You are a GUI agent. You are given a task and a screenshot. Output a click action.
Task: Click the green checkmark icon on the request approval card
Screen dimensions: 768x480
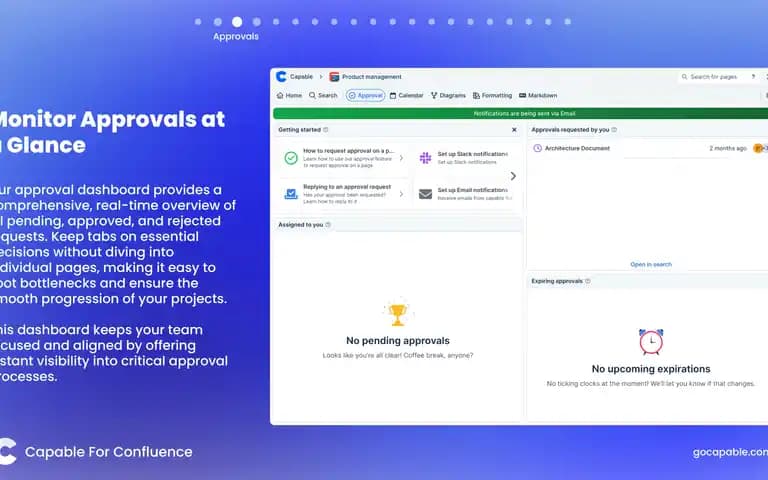pyautogui.click(x=291, y=158)
